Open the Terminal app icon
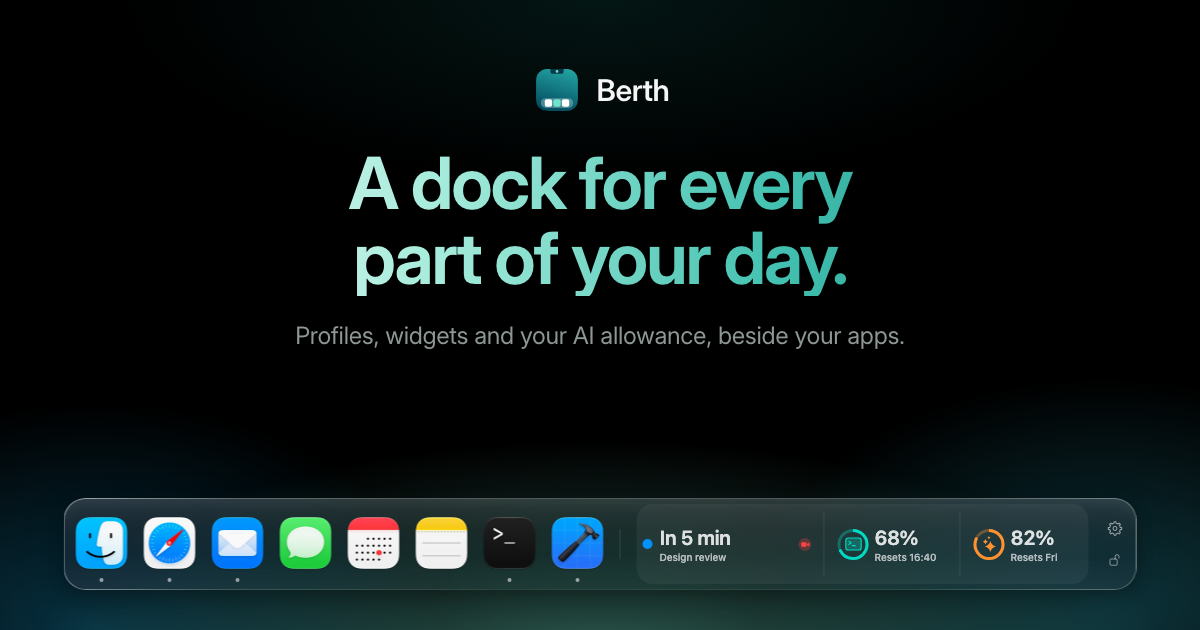Image resolution: width=1200 pixels, height=630 pixels. tap(510, 543)
